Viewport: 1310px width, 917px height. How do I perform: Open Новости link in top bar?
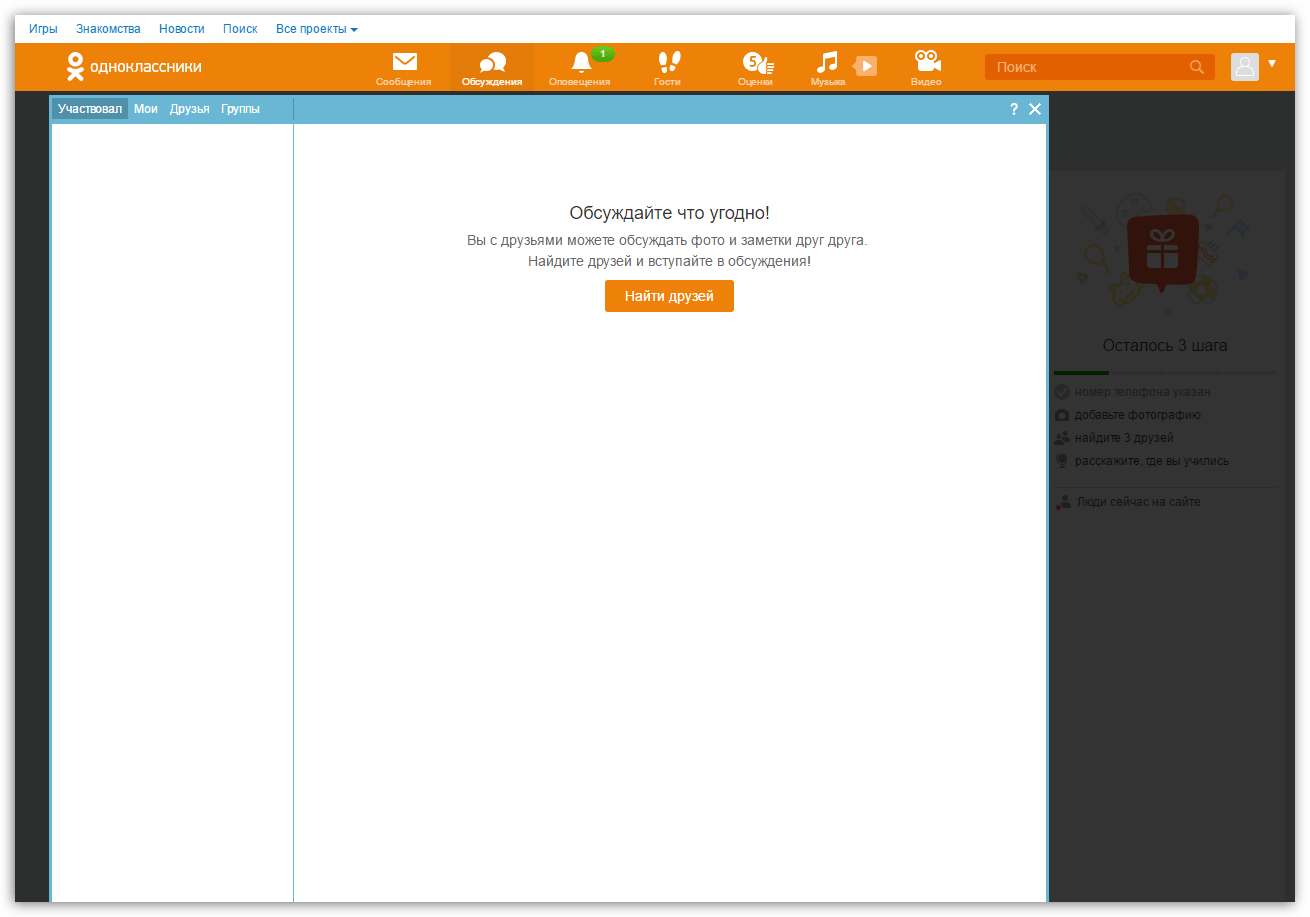pyautogui.click(x=182, y=29)
